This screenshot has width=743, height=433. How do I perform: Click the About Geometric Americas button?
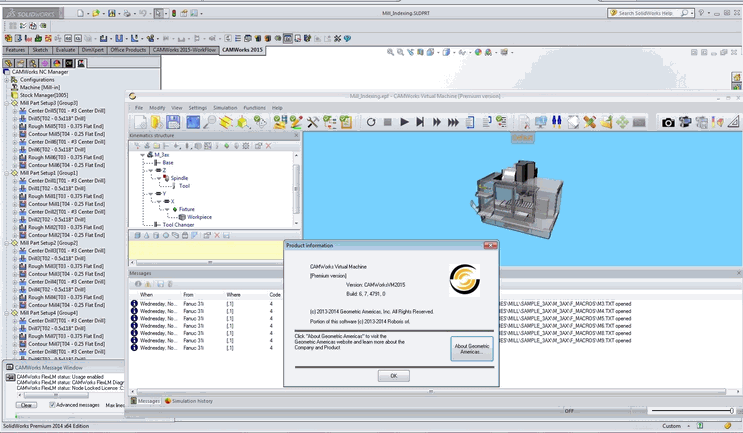click(x=471, y=349)
